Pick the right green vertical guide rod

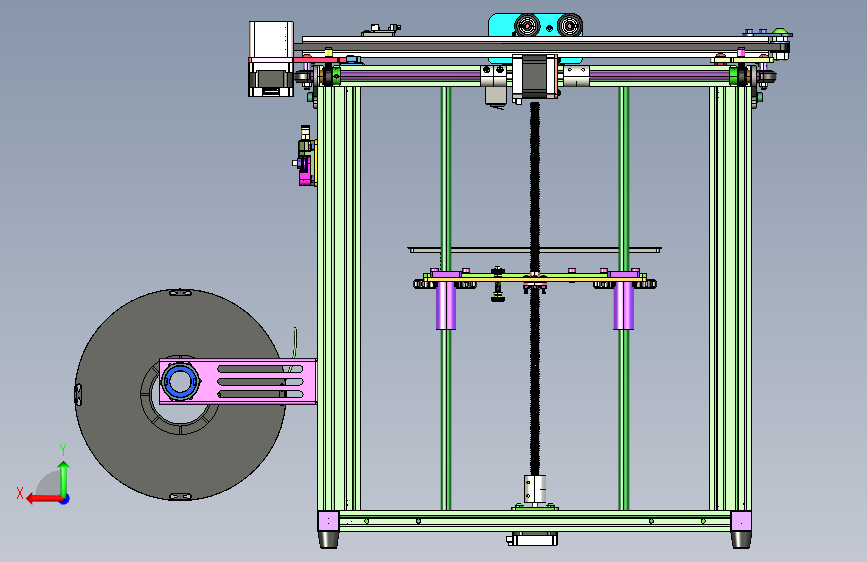(x=624, y=183)
